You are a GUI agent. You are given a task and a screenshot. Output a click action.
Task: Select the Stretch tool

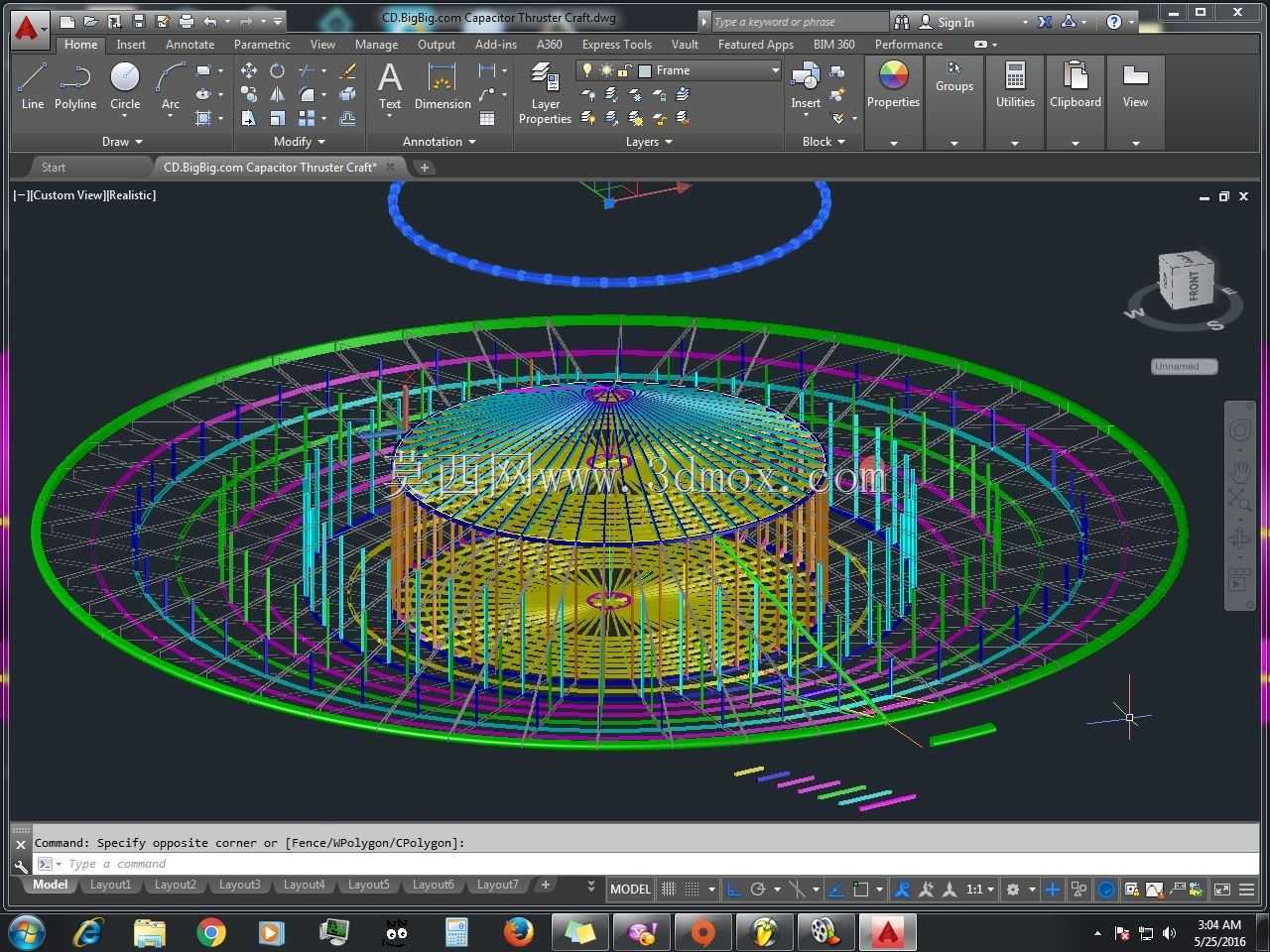pos(249,118)
